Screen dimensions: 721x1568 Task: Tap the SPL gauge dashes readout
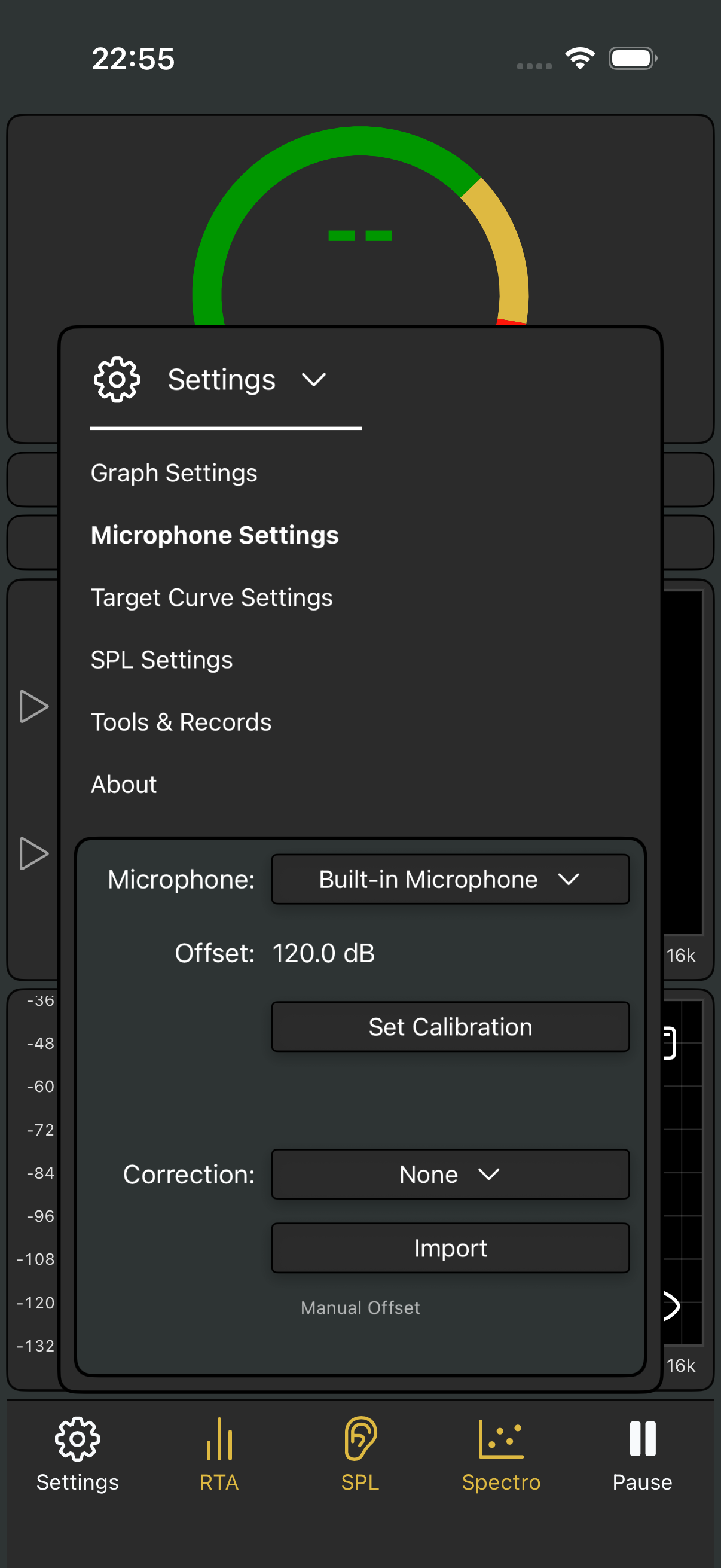360,236
